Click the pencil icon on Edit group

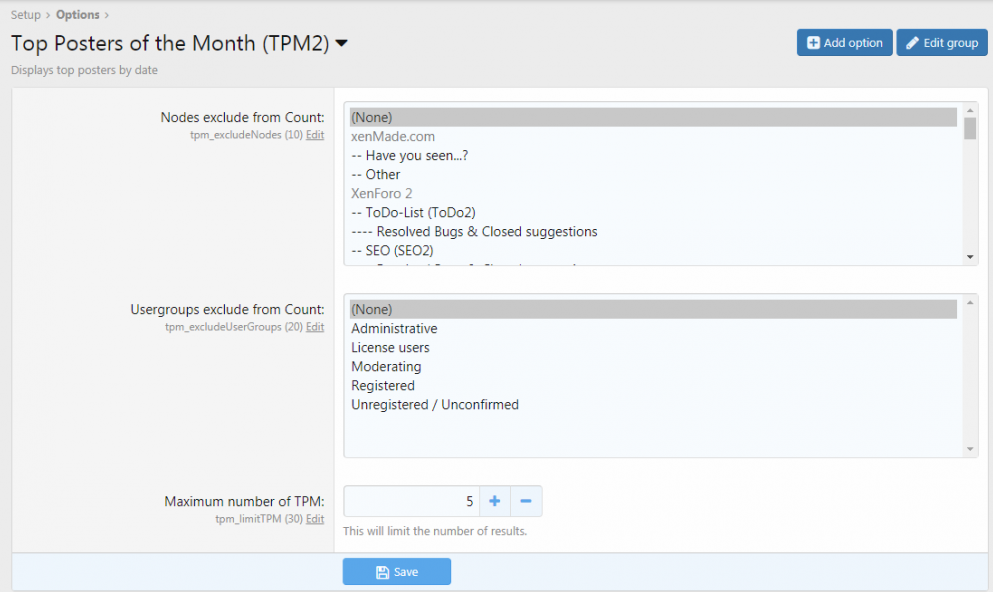click(912, 43)
